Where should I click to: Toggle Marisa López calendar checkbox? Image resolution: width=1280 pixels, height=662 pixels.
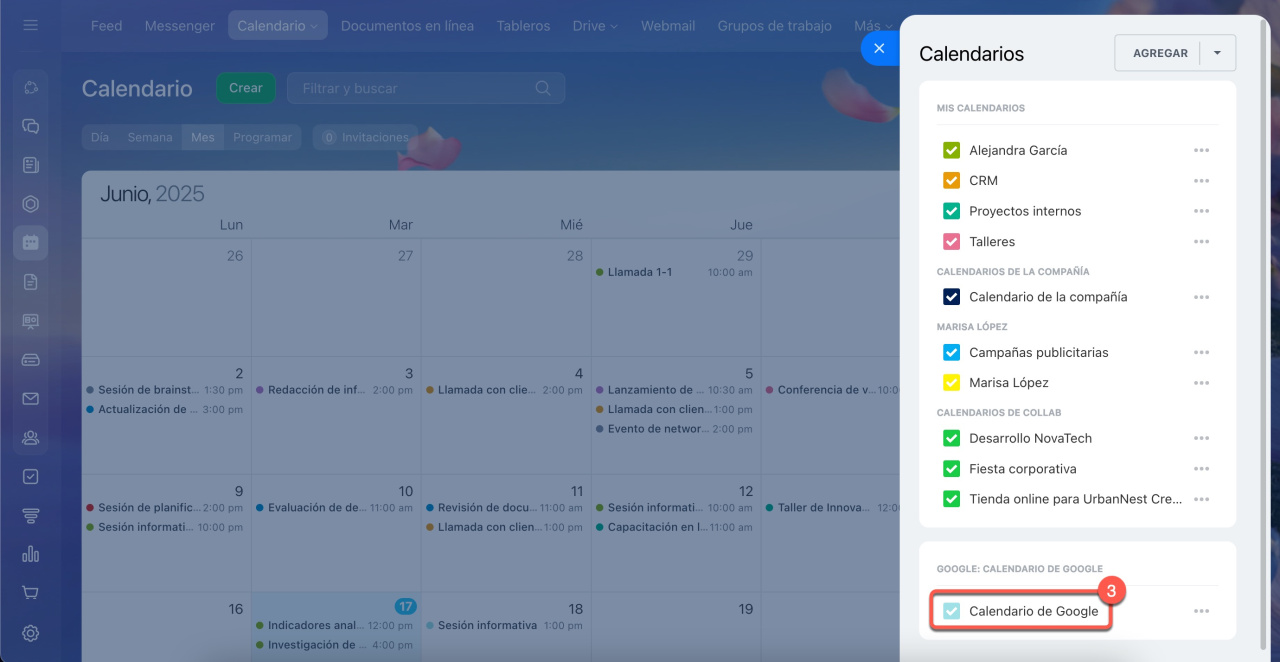pos(952,383)
